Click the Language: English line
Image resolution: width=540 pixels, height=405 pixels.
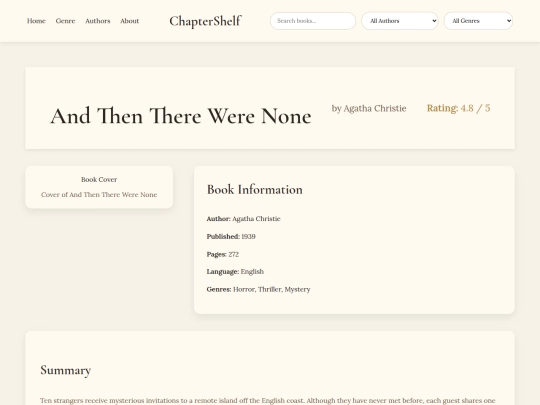click(235, 271)
